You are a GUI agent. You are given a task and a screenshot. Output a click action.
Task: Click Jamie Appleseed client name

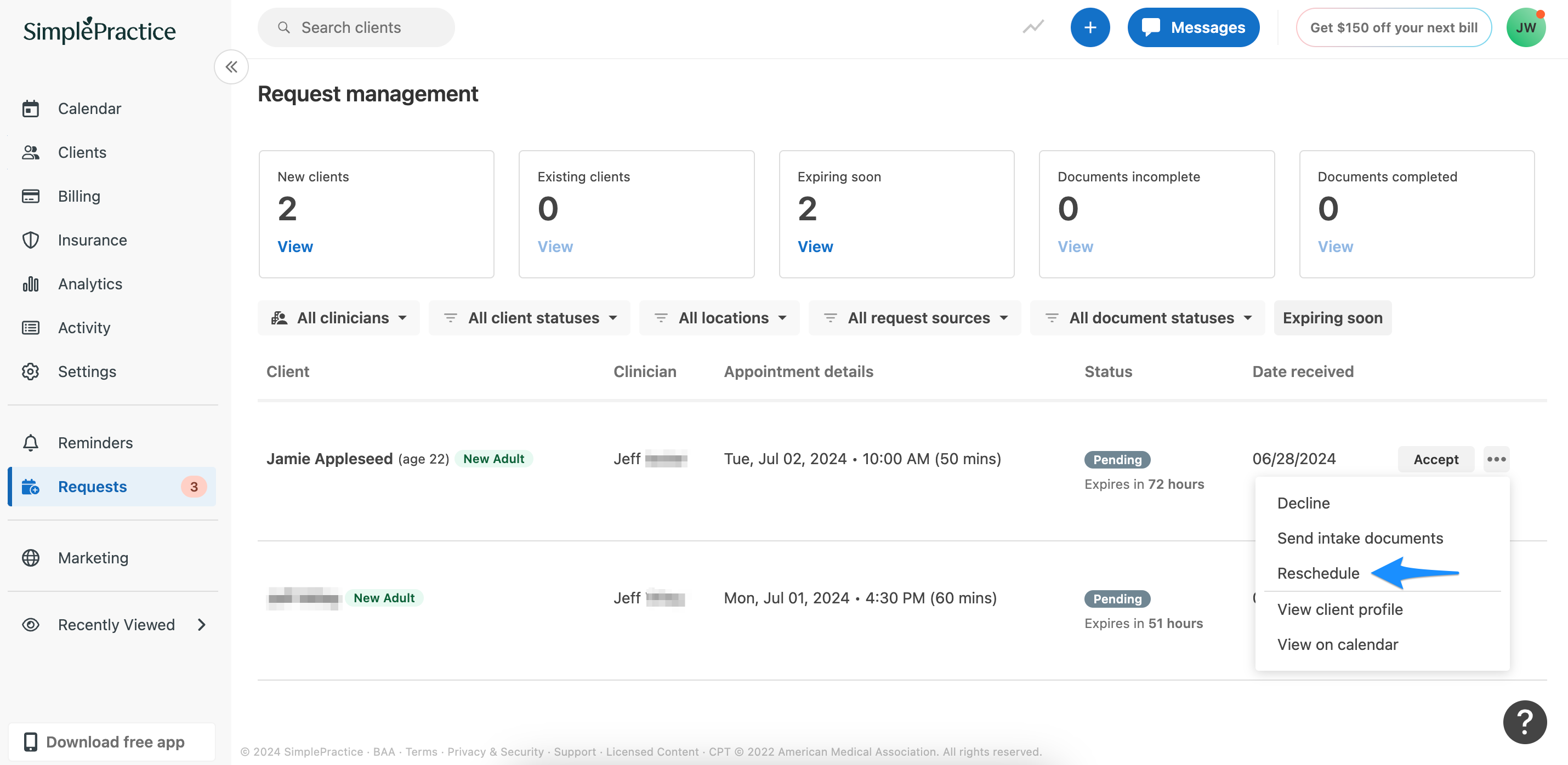pos(329,459)
